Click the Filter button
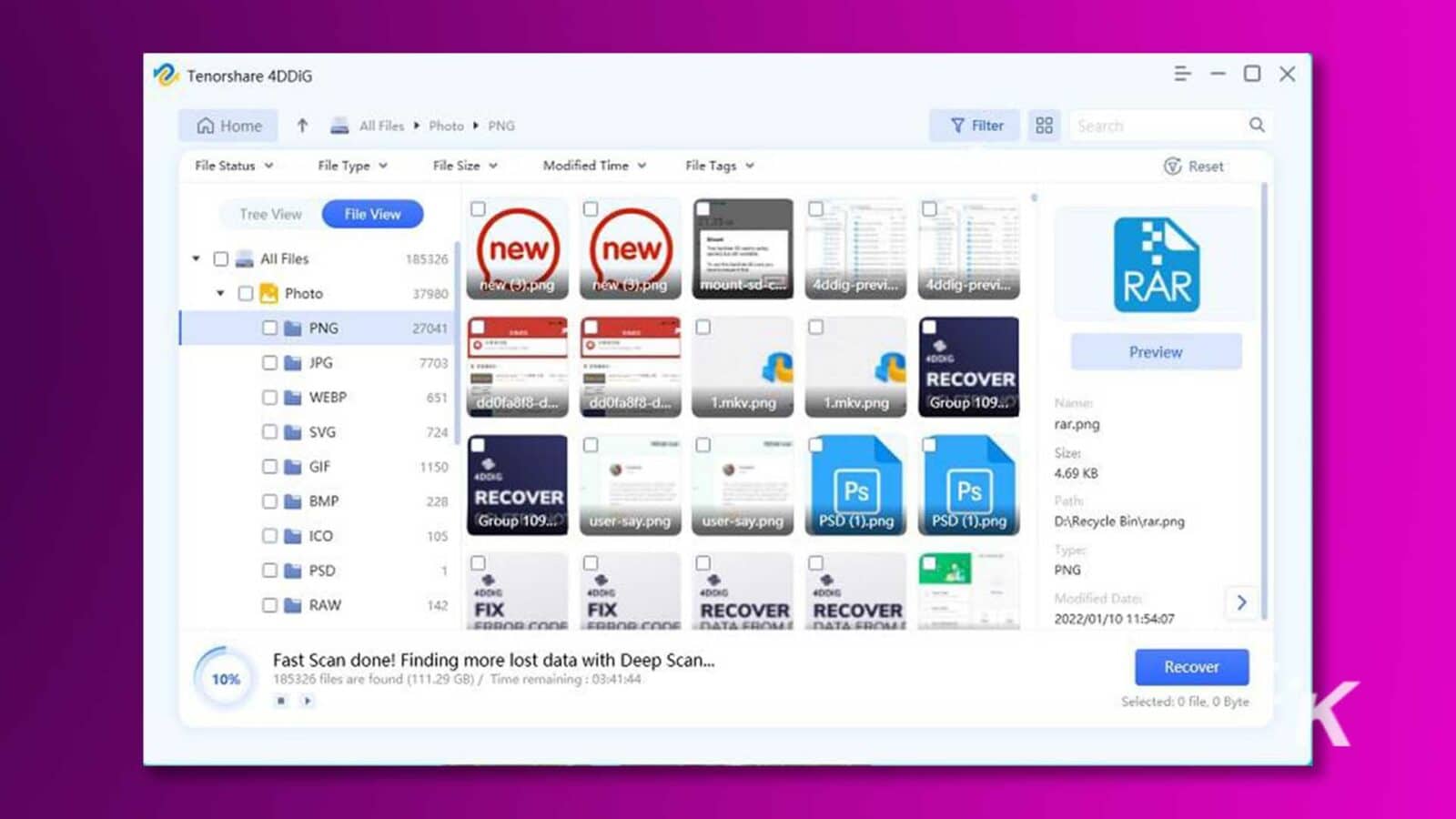This screenshot has width=1456, height=819. point(976,126)
